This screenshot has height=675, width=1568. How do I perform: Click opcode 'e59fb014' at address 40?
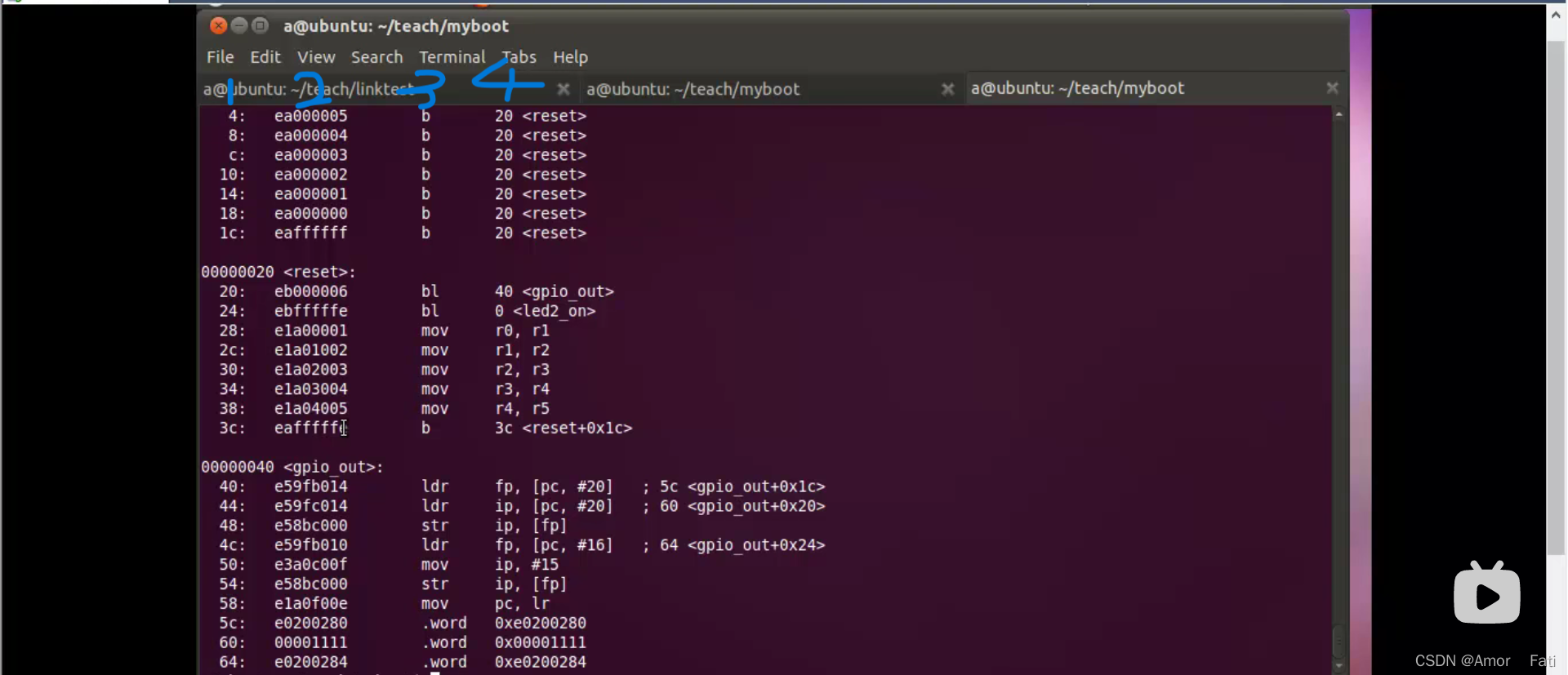click(x=310, y=486)
